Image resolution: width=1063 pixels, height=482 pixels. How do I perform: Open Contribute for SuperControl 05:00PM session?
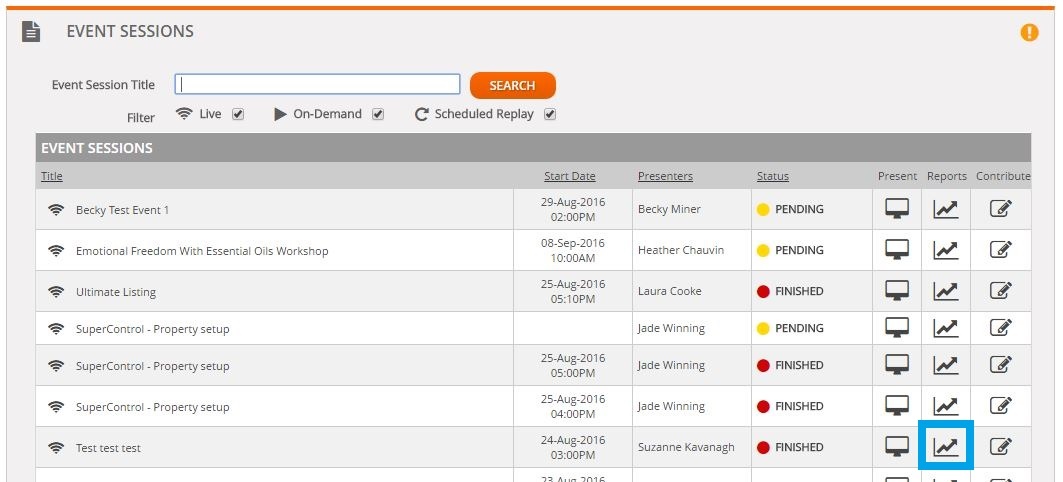click(x=1001, y=365)
